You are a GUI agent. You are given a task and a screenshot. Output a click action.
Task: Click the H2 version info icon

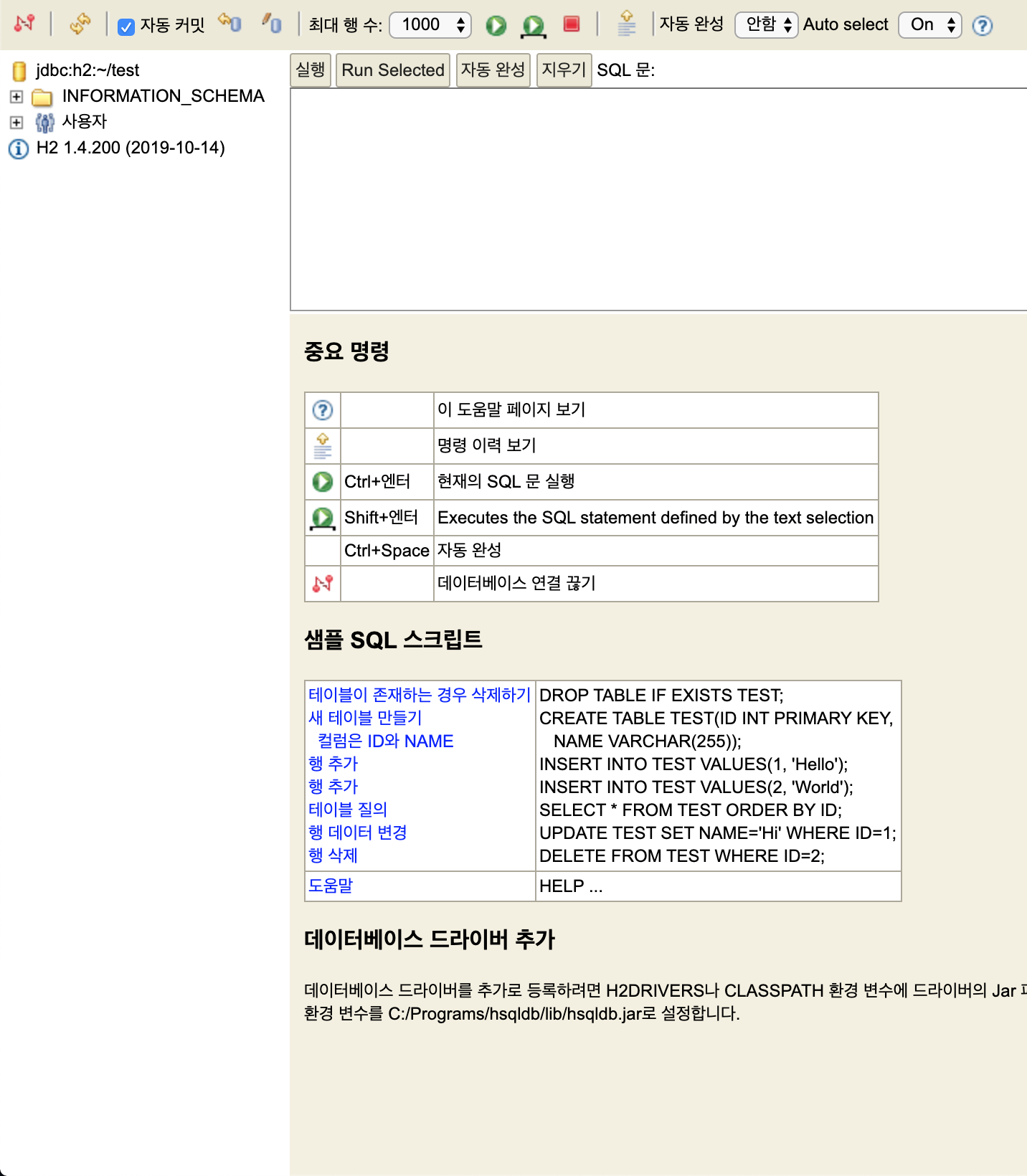click(x=19, y=148)
